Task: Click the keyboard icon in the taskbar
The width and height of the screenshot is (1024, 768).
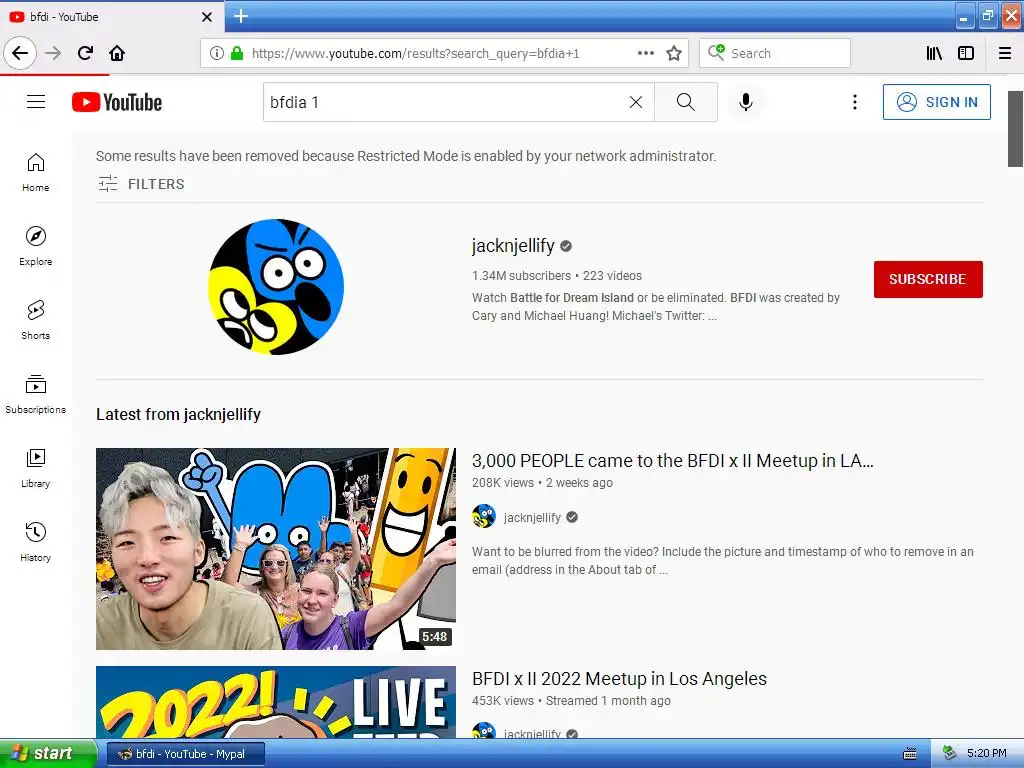Action: pyautogui.click(x=910, y=754)
